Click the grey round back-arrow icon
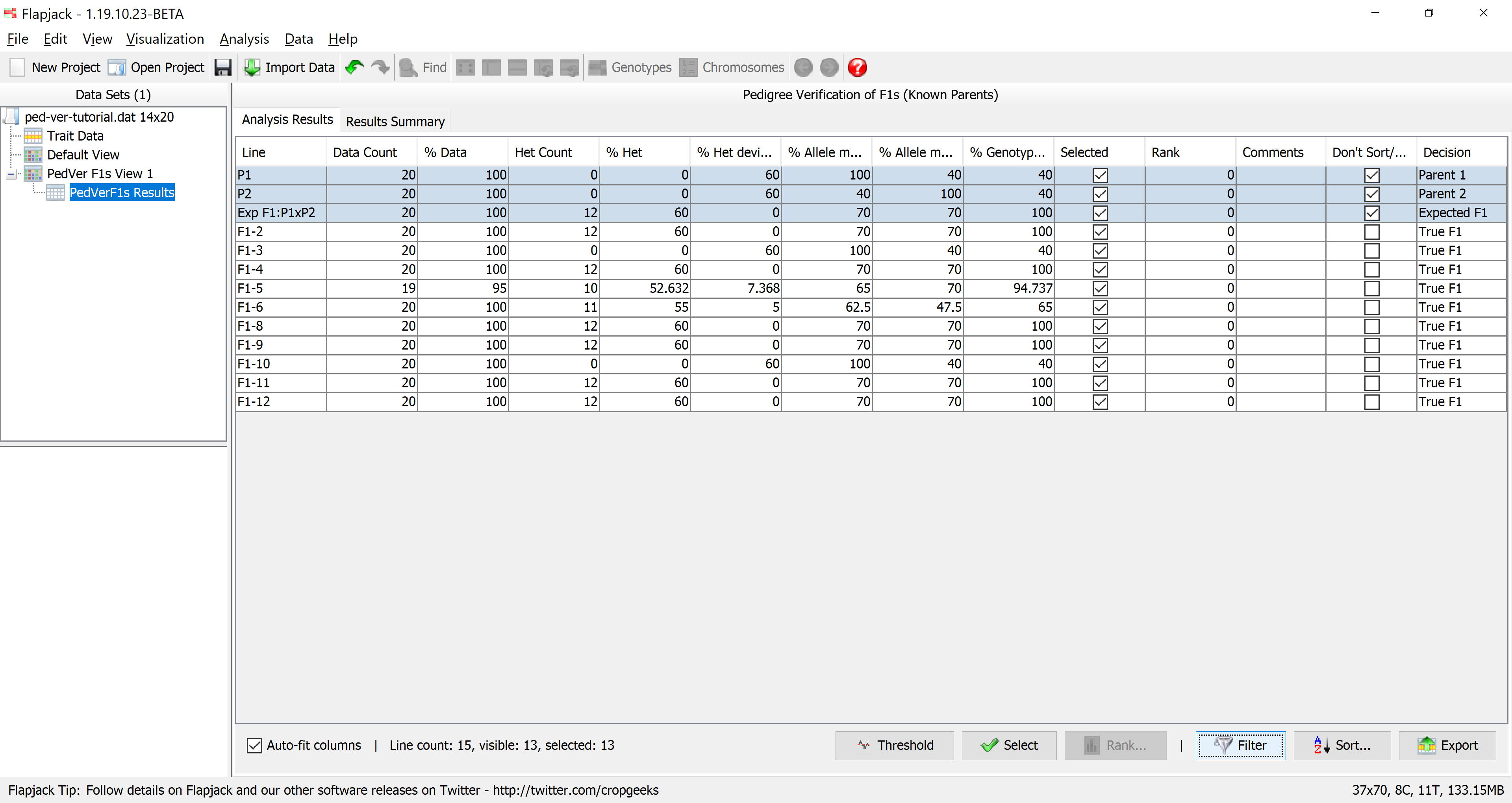 tap(803, 67)
